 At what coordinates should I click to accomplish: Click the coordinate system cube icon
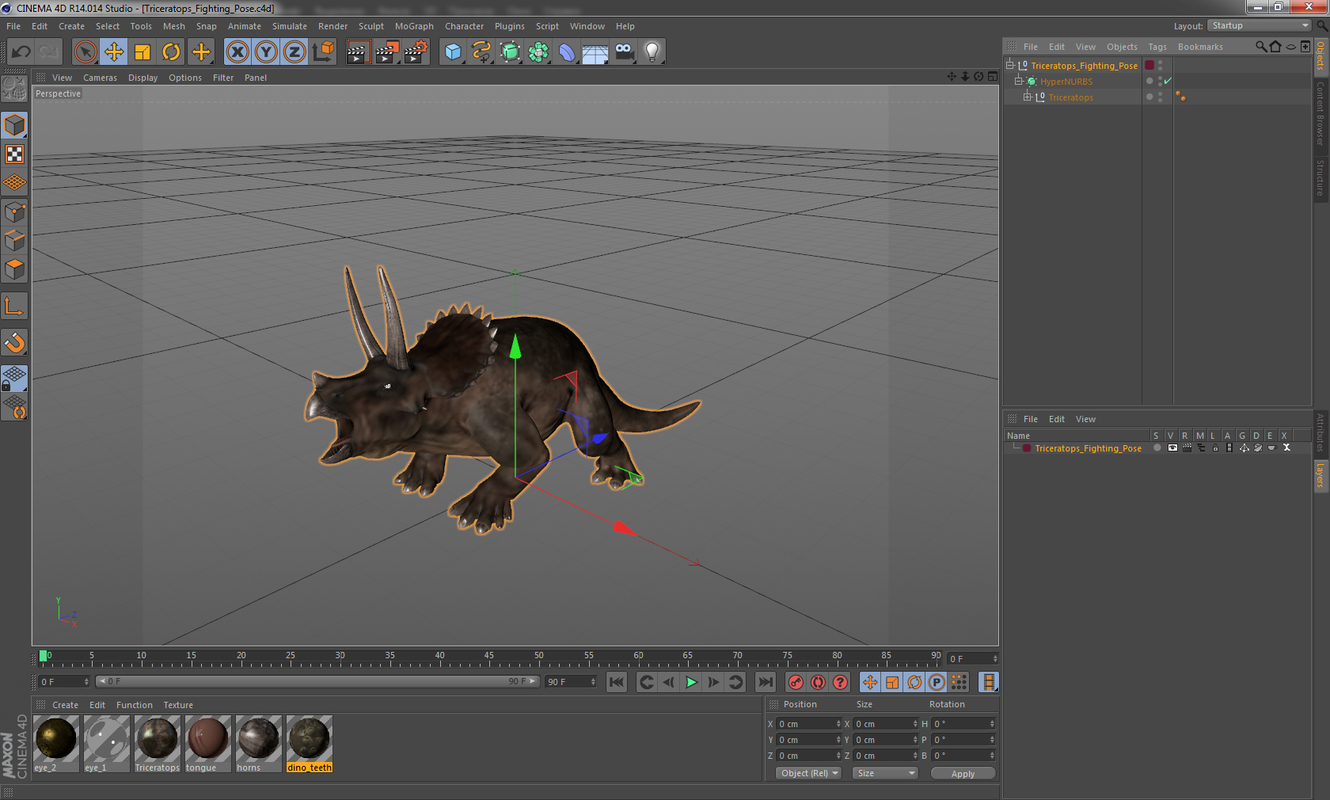point(323,51)
